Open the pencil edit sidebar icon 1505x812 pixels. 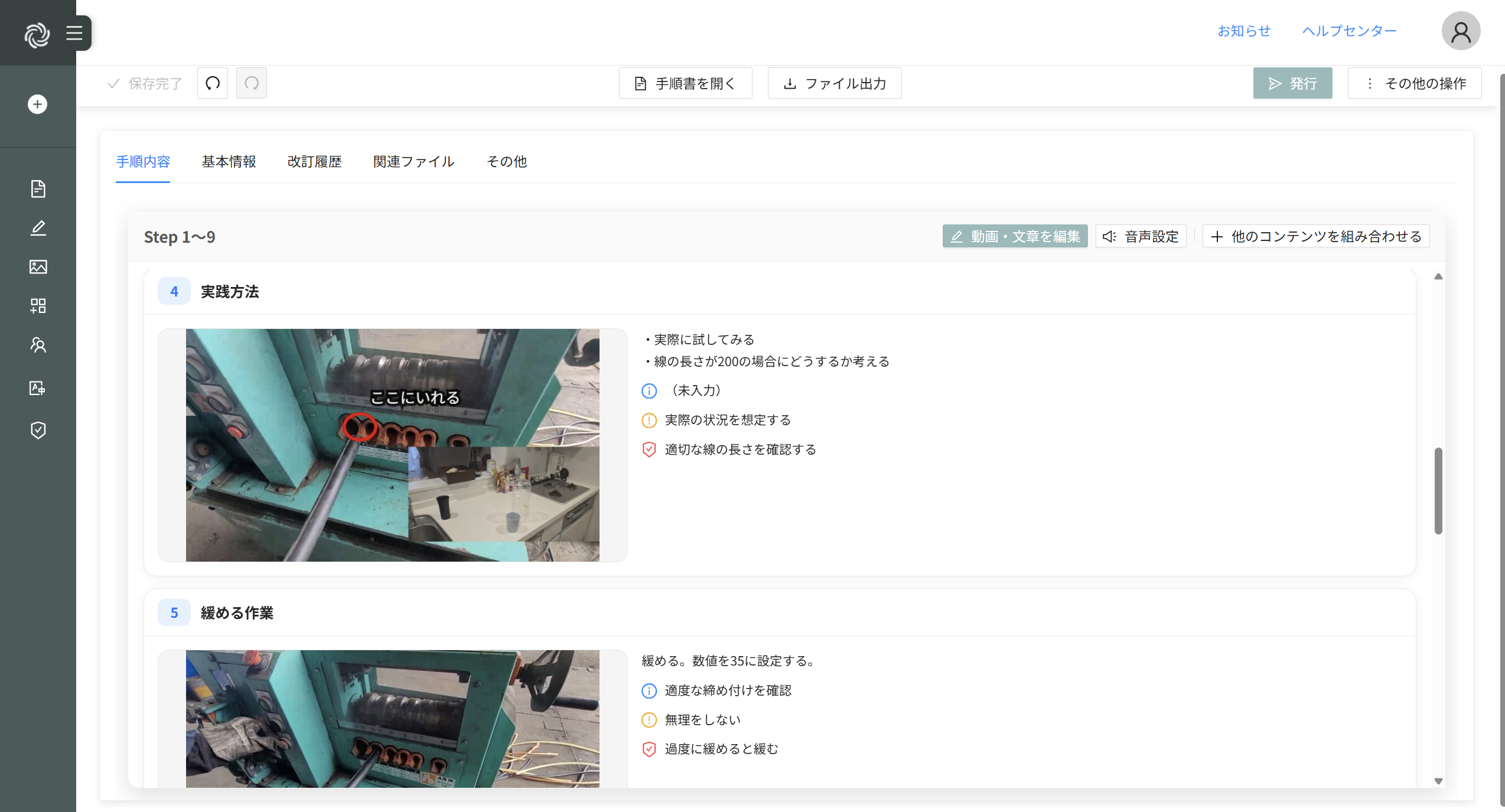38,228
